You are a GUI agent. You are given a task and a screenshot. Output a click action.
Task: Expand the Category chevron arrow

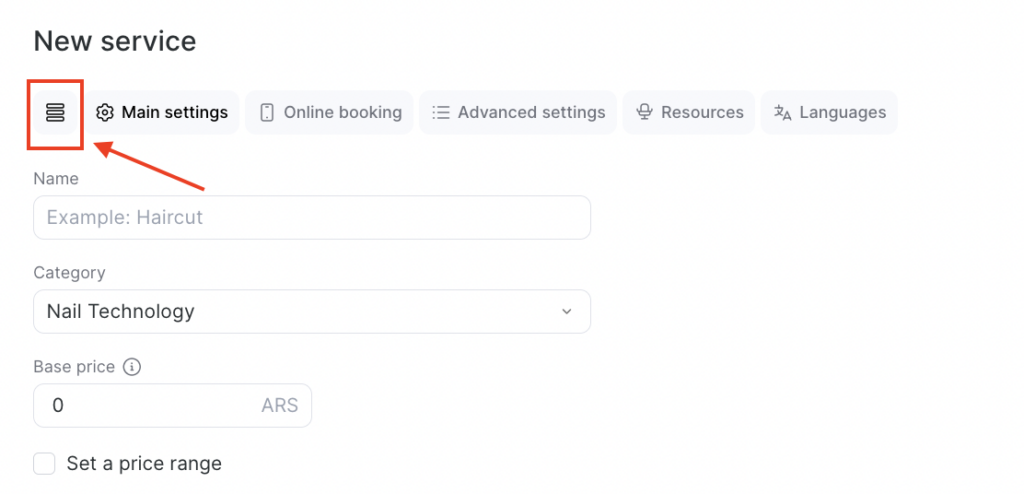(567, 312)
